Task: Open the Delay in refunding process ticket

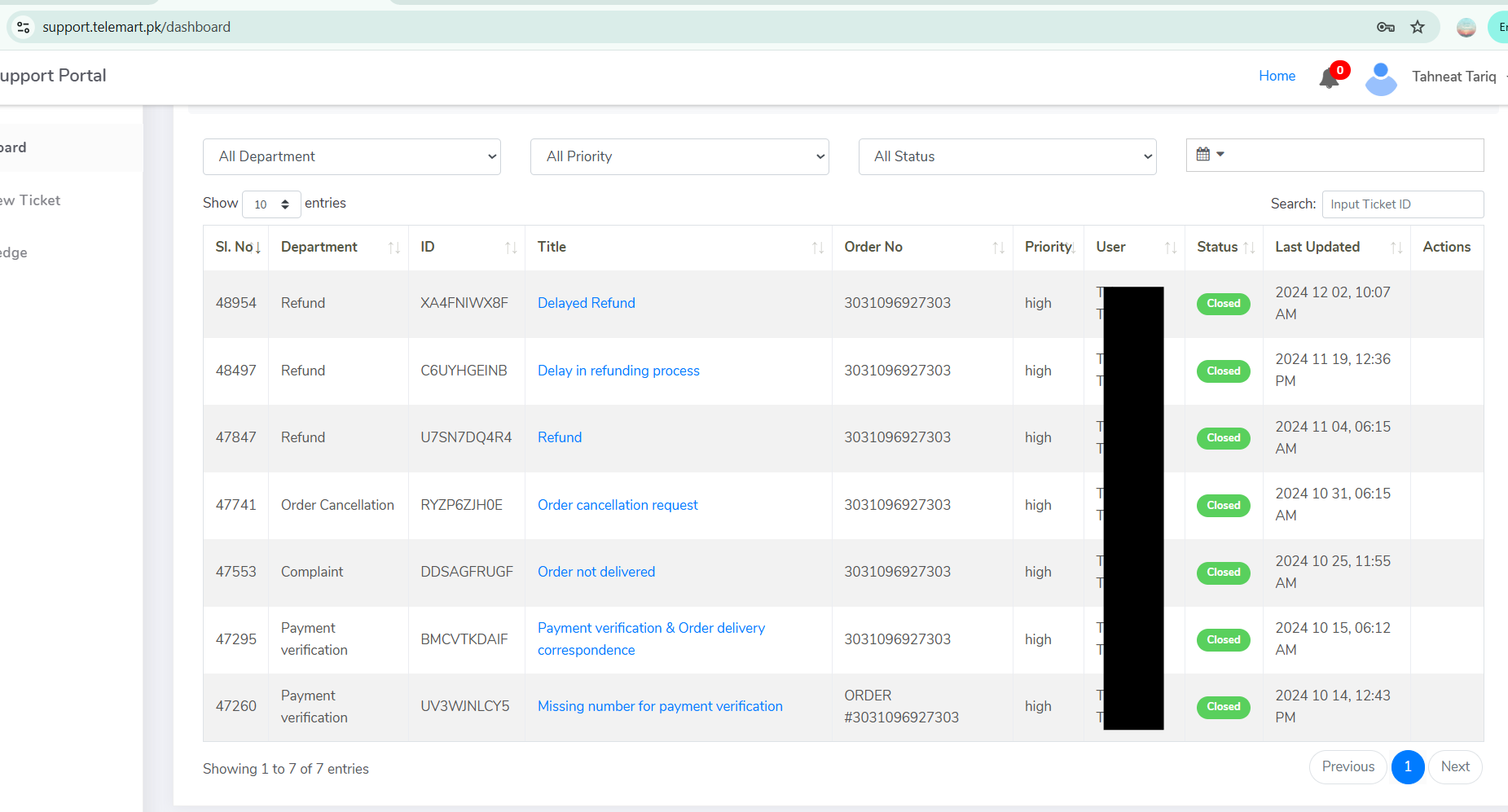Action: 618,371
